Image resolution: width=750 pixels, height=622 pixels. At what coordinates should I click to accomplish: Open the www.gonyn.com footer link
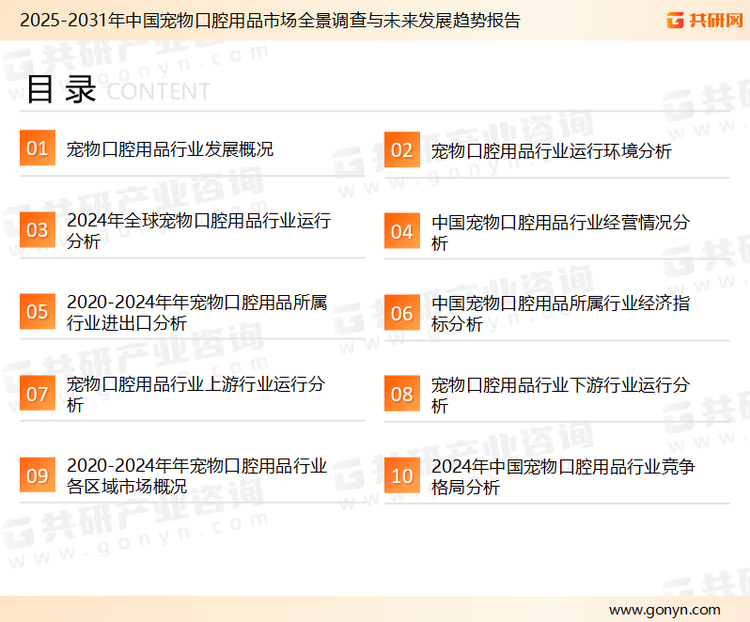coord(664,610)
